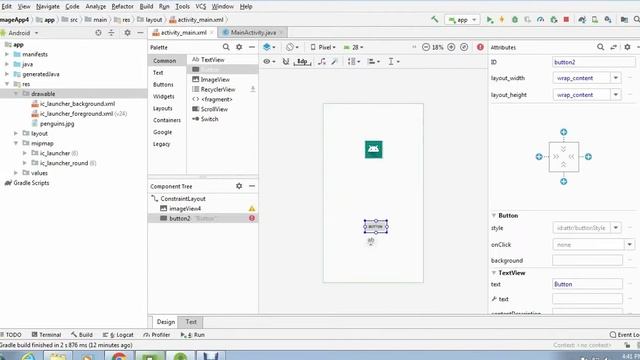Open the View Options eye dropdown
This screenshot has width=640, height=360.
[269, 62]
